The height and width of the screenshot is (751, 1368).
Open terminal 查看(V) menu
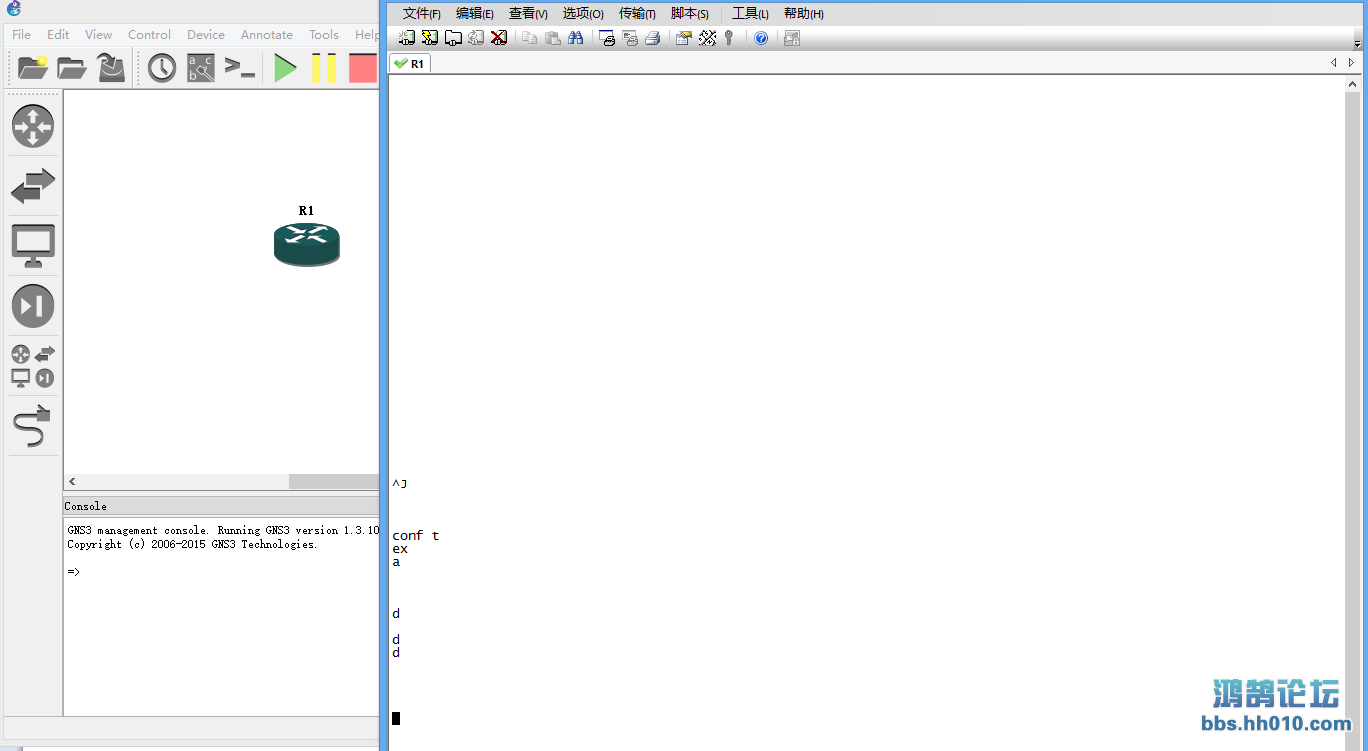pyautogui.click(x=528, y=14)
